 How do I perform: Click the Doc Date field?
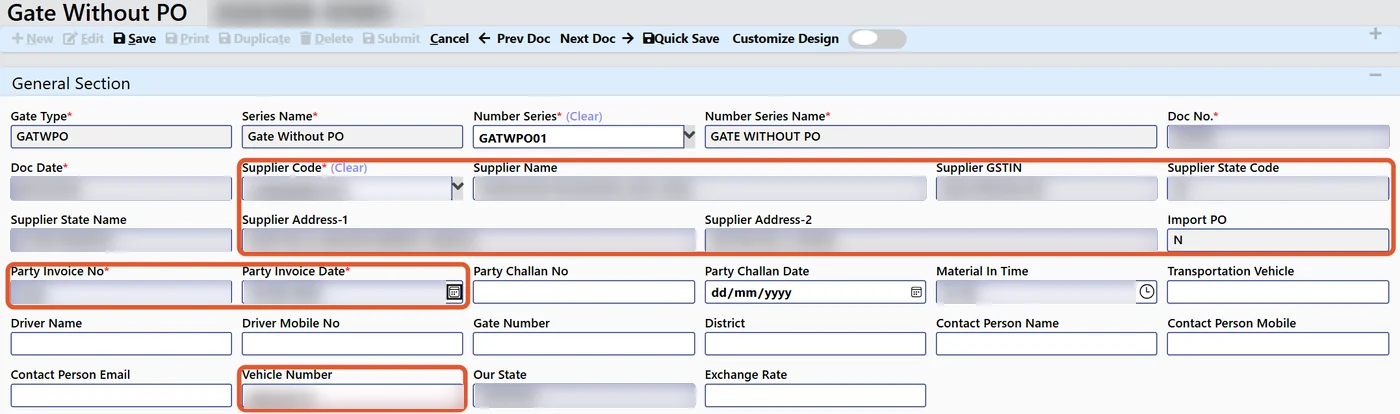121,188
